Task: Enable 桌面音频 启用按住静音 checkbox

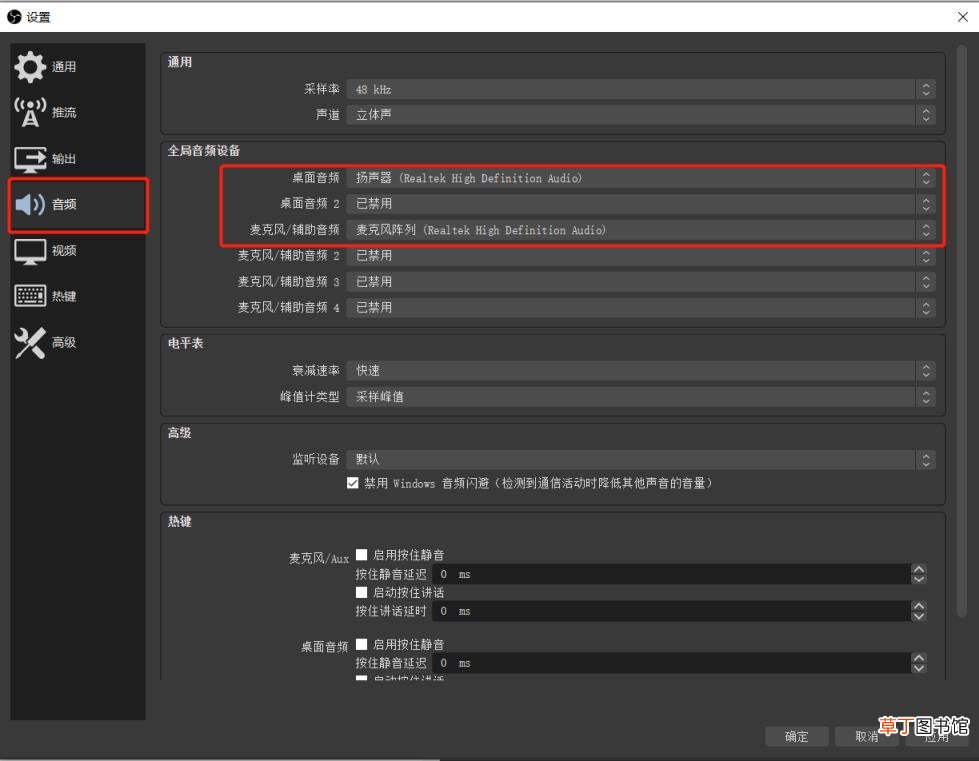Action: pyautogui.click(x=362, y=644)
